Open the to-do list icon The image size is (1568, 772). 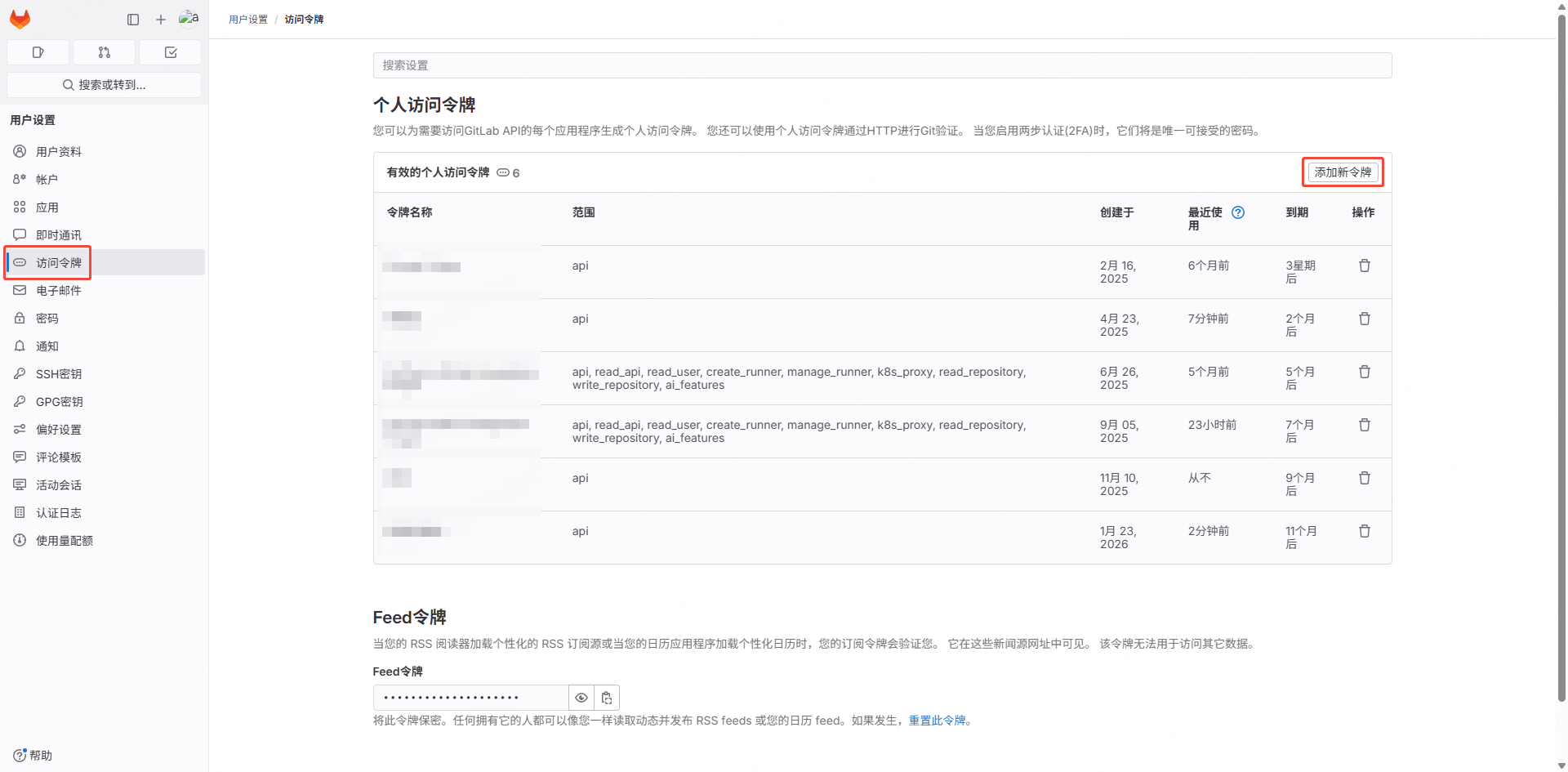click(171, 52)
